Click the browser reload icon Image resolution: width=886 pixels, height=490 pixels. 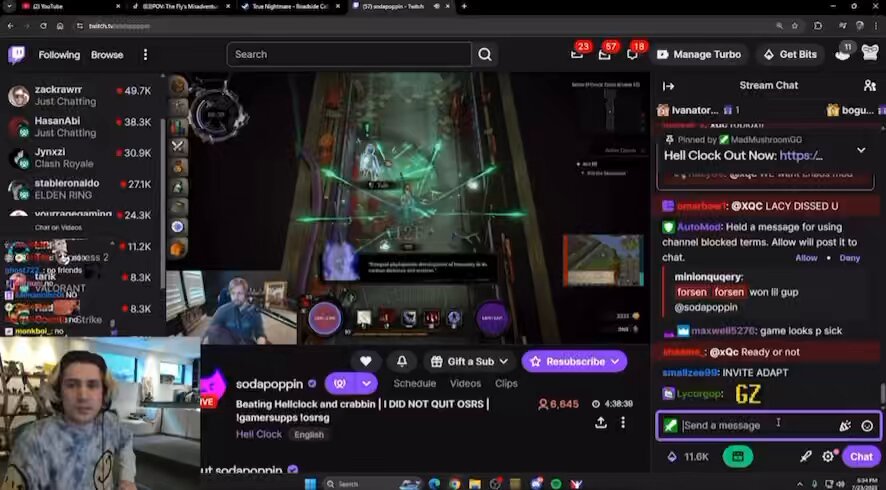click(x=43, y=26)
